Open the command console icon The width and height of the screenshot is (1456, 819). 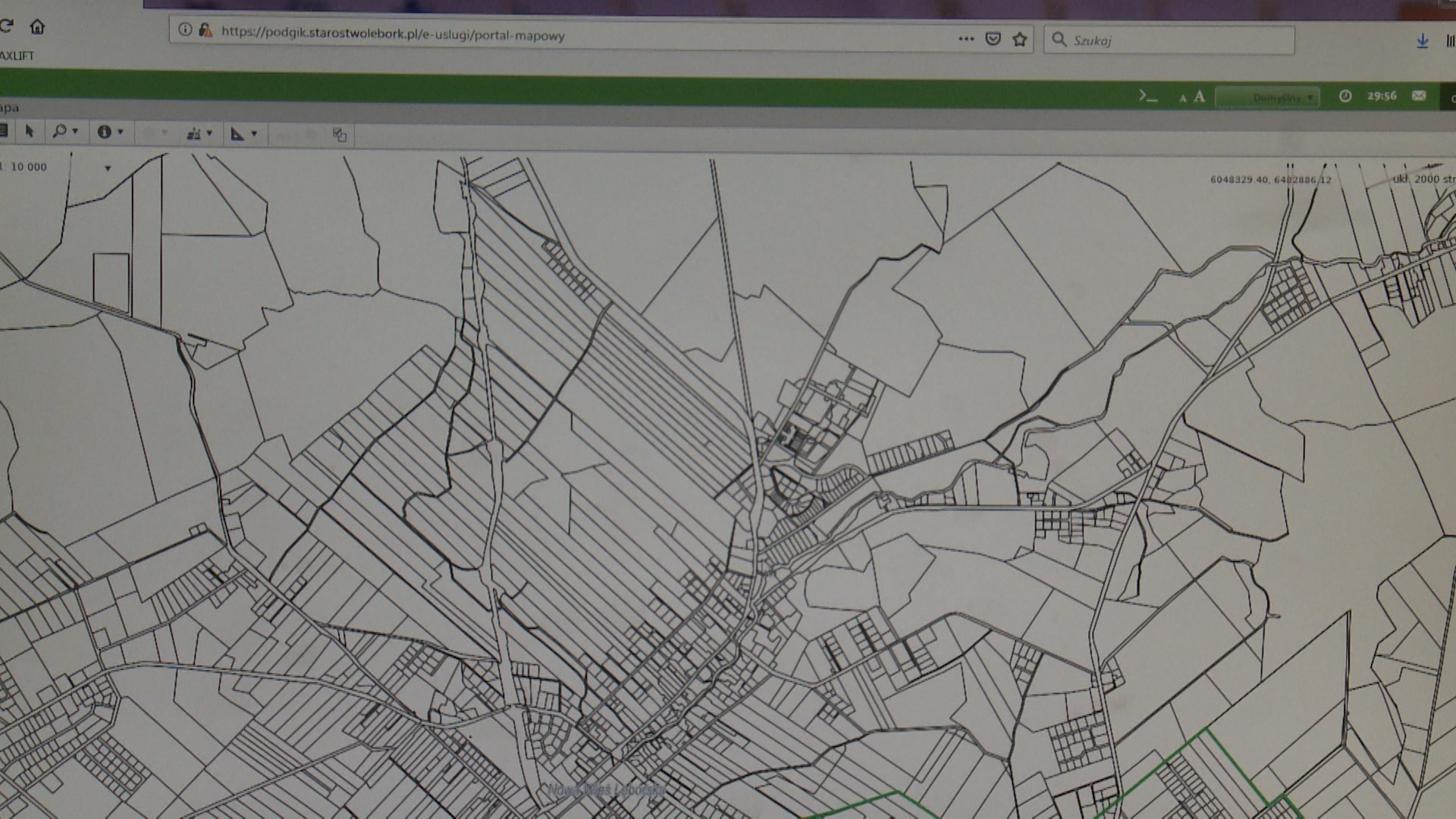pyautogui.click(x=1148, y=96)
